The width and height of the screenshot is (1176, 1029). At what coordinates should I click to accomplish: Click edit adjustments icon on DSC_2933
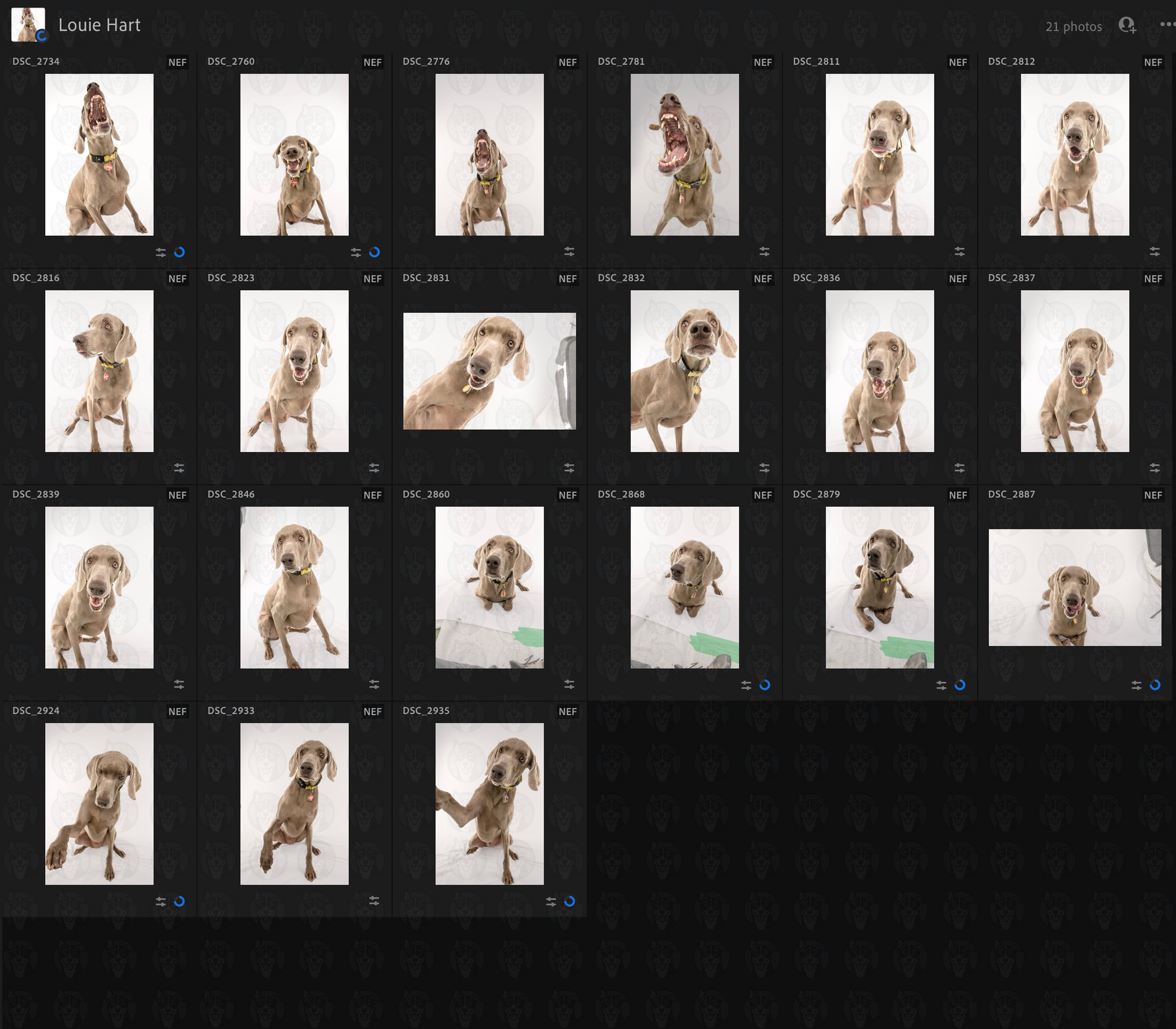tap(374, 901)
